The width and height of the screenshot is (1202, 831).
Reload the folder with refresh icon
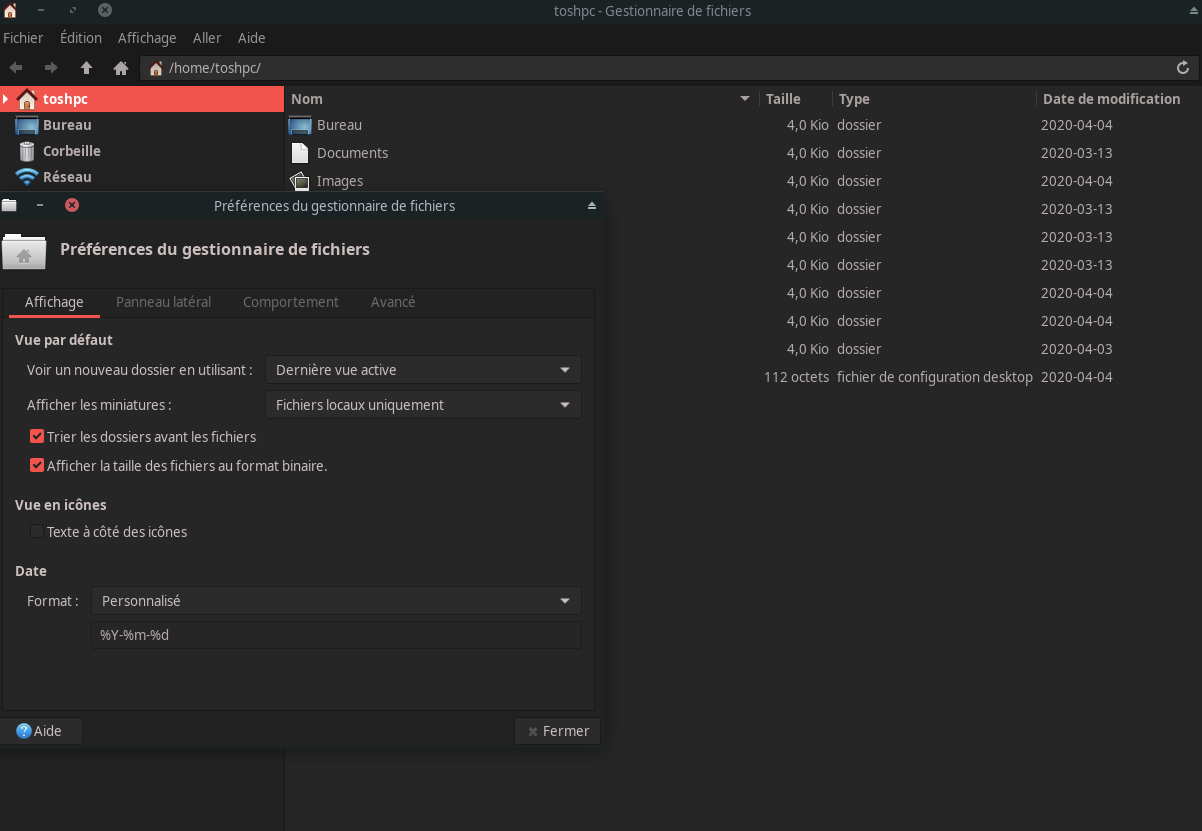1183,68
